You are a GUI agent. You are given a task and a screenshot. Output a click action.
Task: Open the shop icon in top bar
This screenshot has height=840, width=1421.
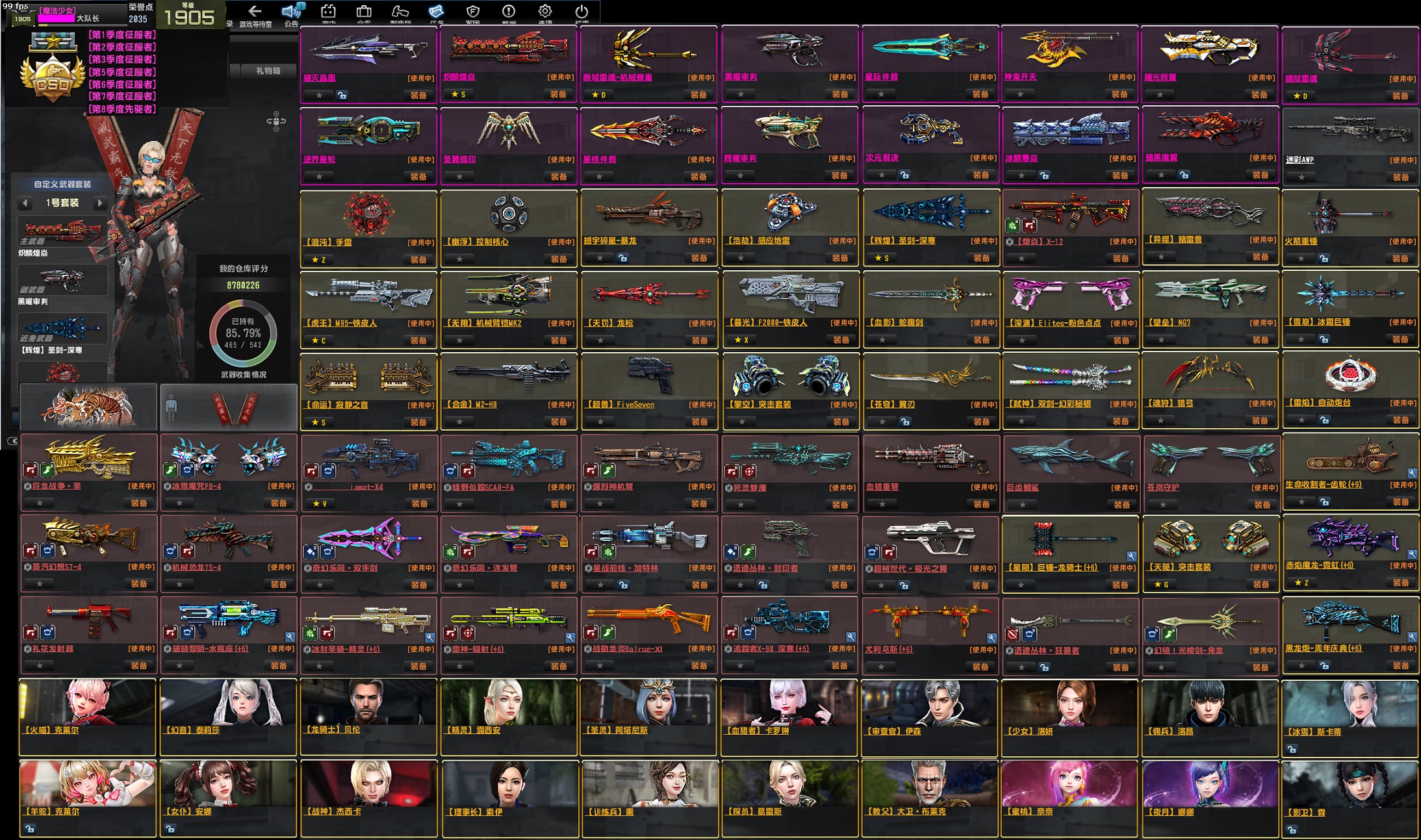pos(328,12)
